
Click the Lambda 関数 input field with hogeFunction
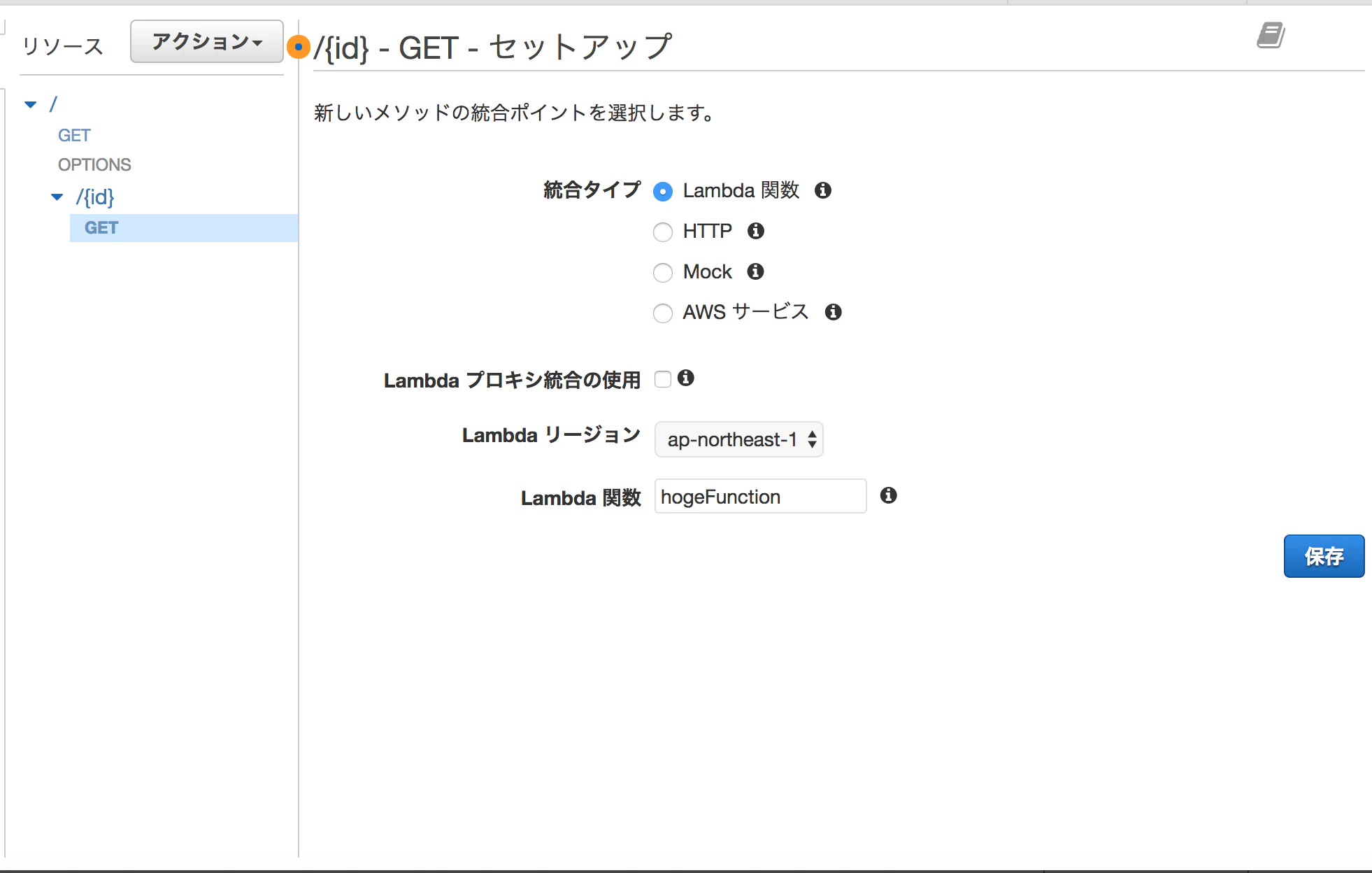[x=761, y=496]
